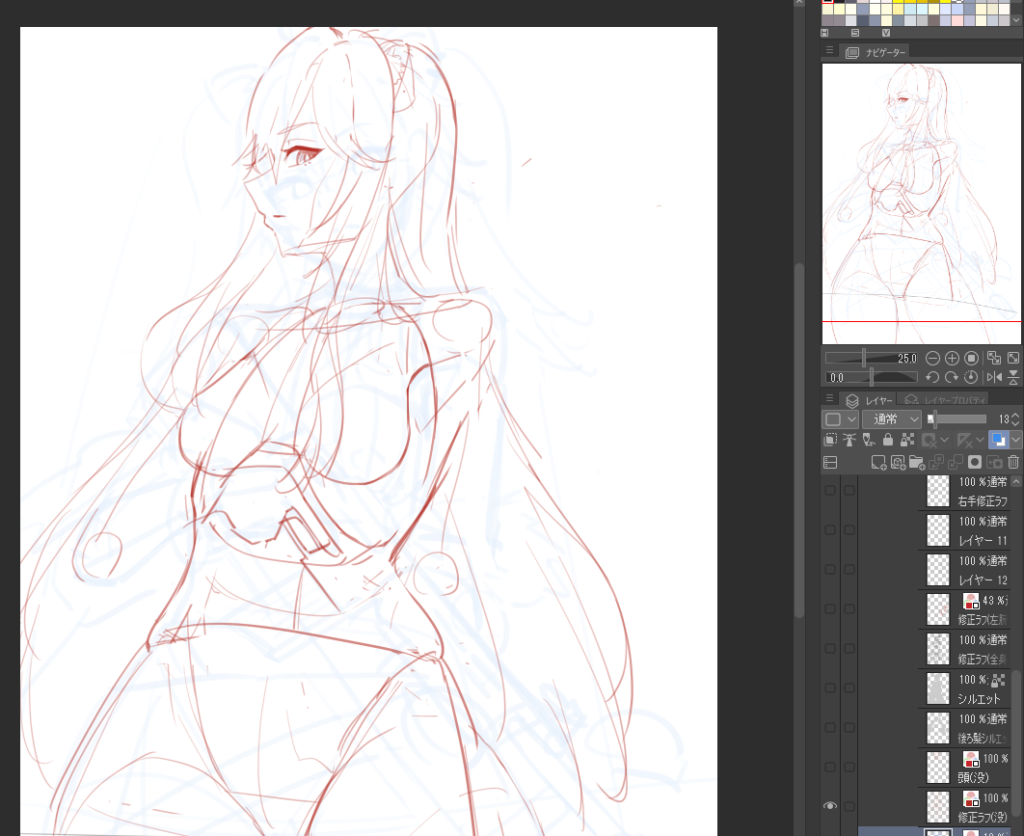The height and width of the screenshot is (836, 1024).
Task: Flip the canvas horizontally
Action: coord(994,377)
